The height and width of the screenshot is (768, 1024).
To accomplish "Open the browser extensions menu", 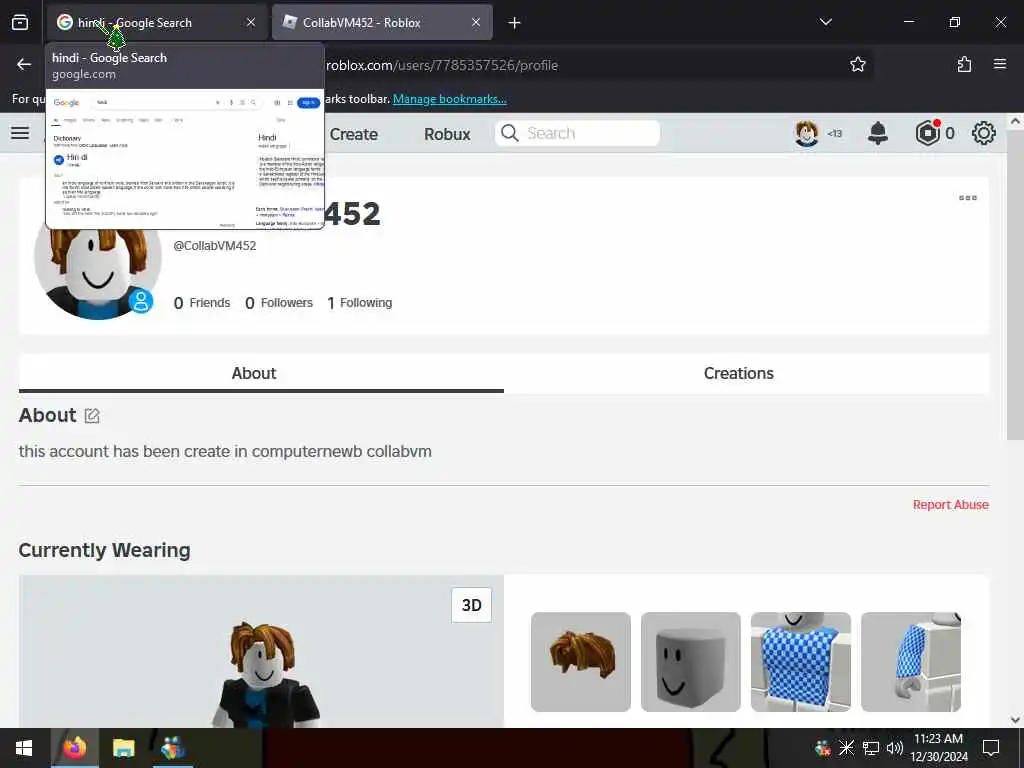I will coord(964,64).
